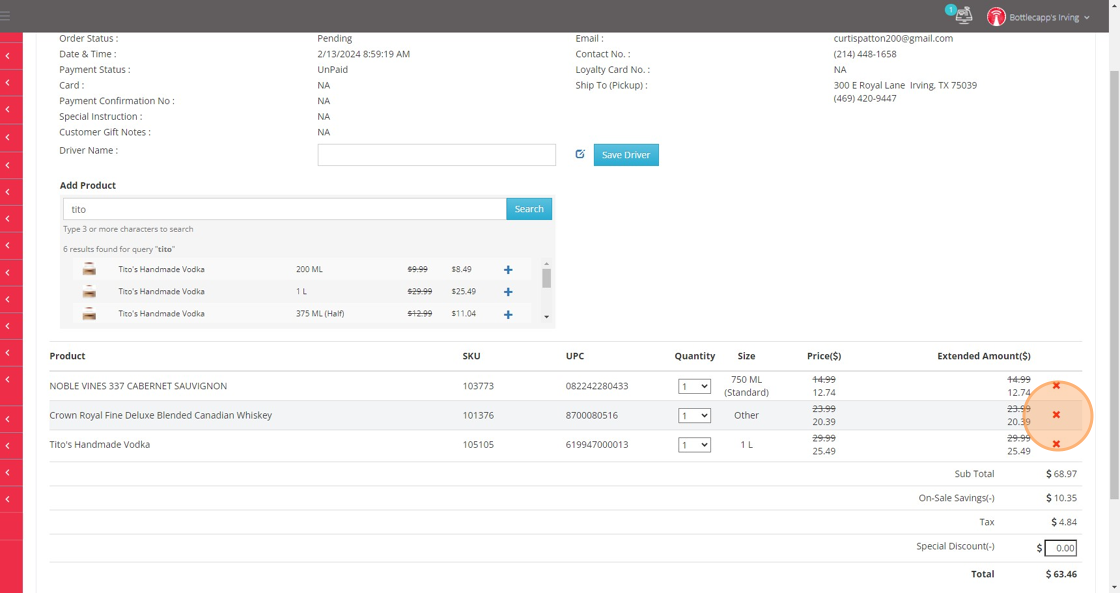Focus the Driver Name input field
The height and width of the screenshot is (593, 1120).
pos(436,155)
